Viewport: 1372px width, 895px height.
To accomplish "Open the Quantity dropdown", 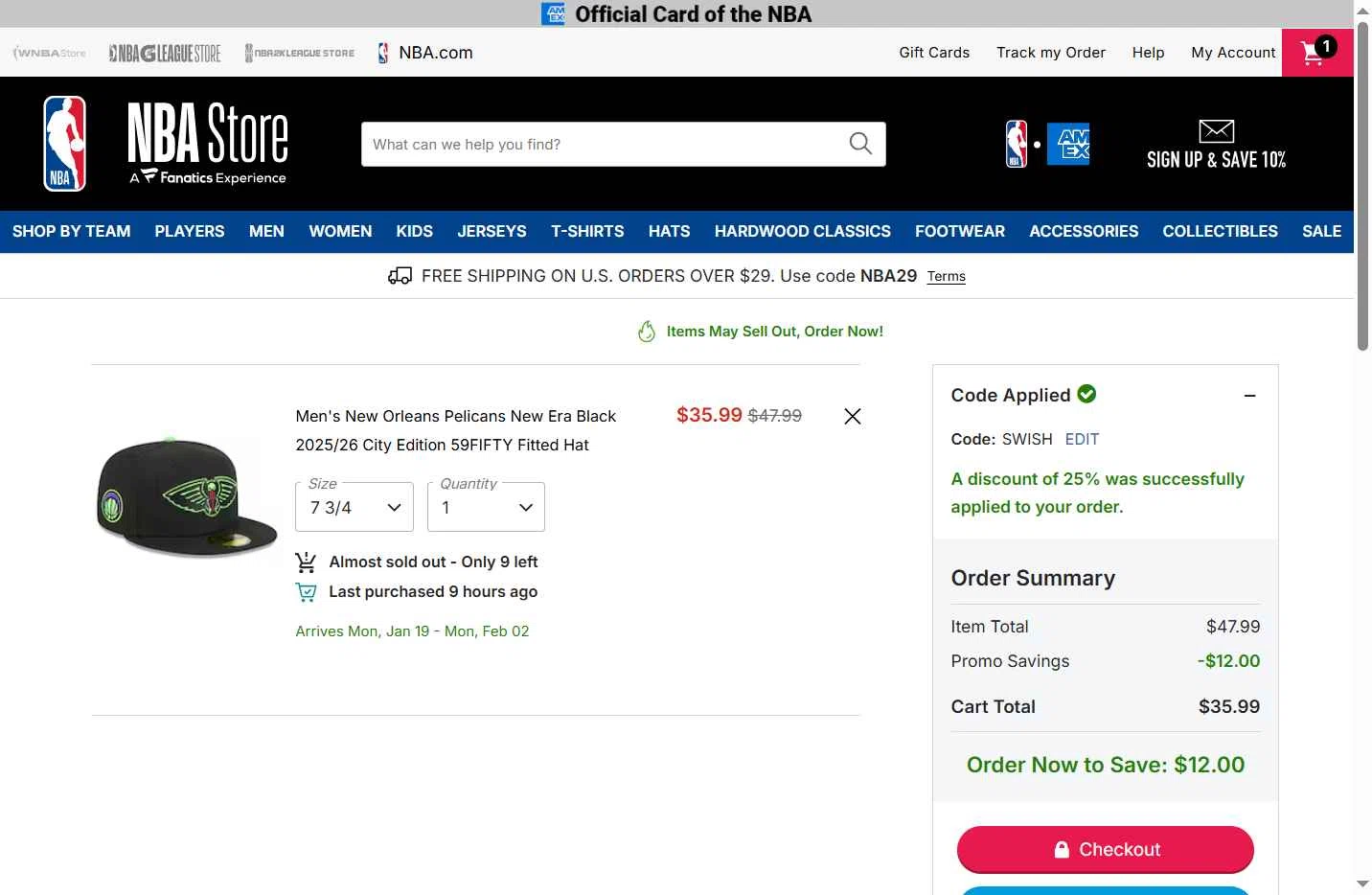I will click(x=486, y=507).
